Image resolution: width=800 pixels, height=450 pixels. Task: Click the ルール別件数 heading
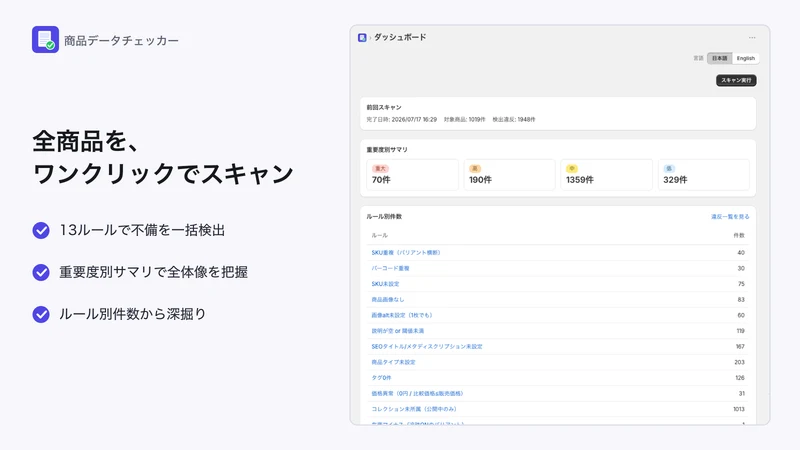(x=384, y=217)
